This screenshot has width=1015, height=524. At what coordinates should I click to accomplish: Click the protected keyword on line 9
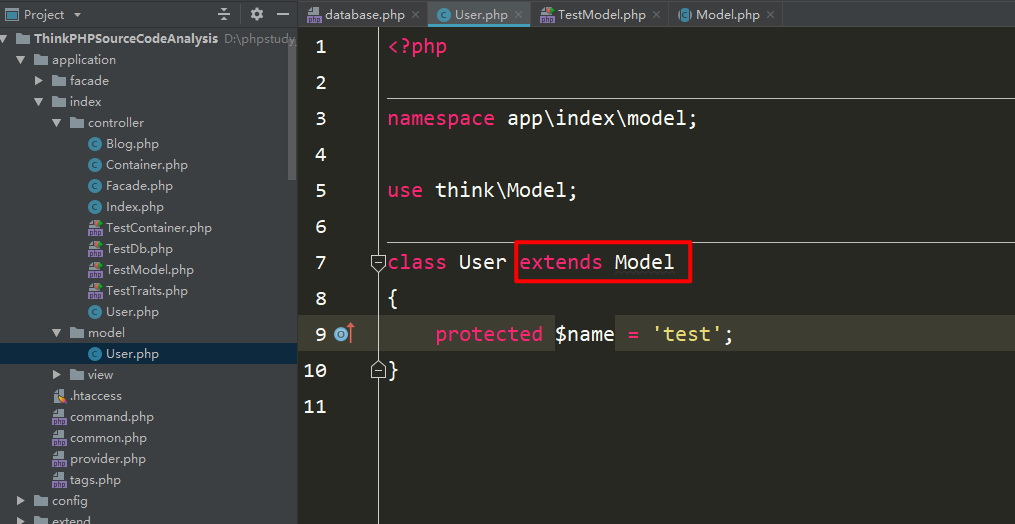(489, 334)
